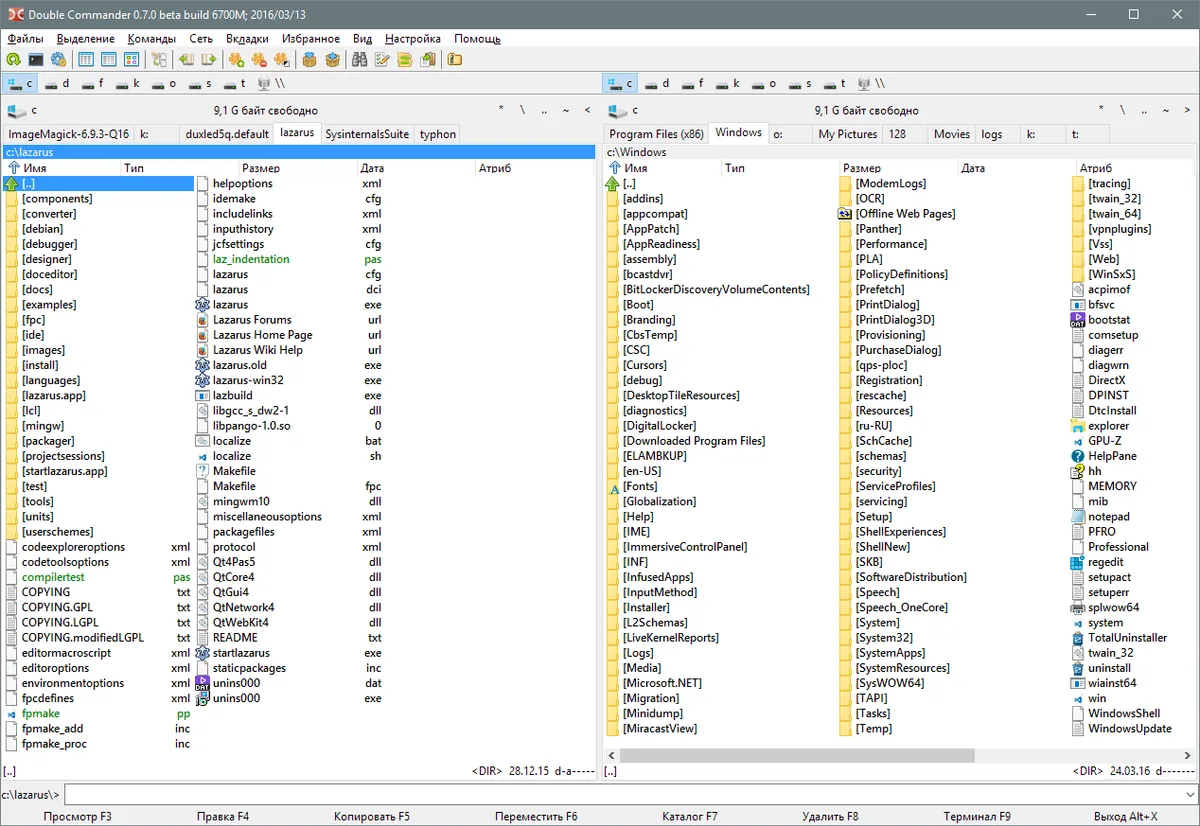Open file search with binoculars icon
Image resolution: width=1200 pixels, height=826 pixels.
click(360, 60)
